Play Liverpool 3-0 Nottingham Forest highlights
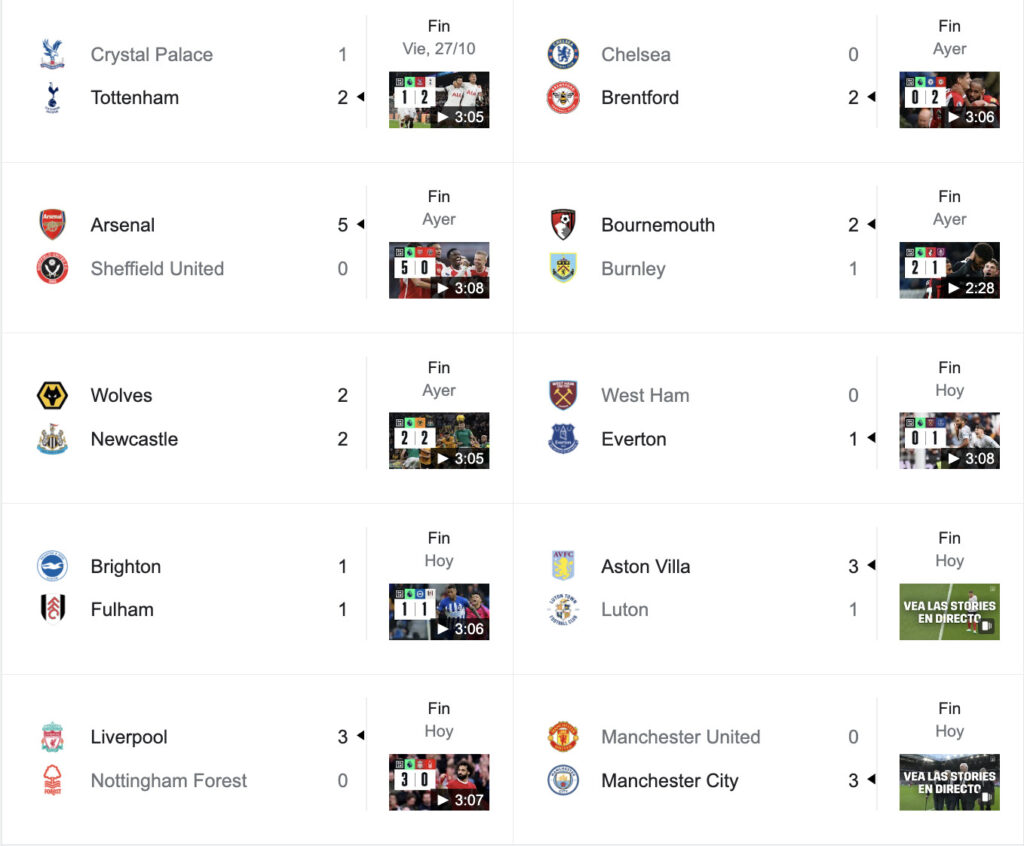 pos(439,783)
